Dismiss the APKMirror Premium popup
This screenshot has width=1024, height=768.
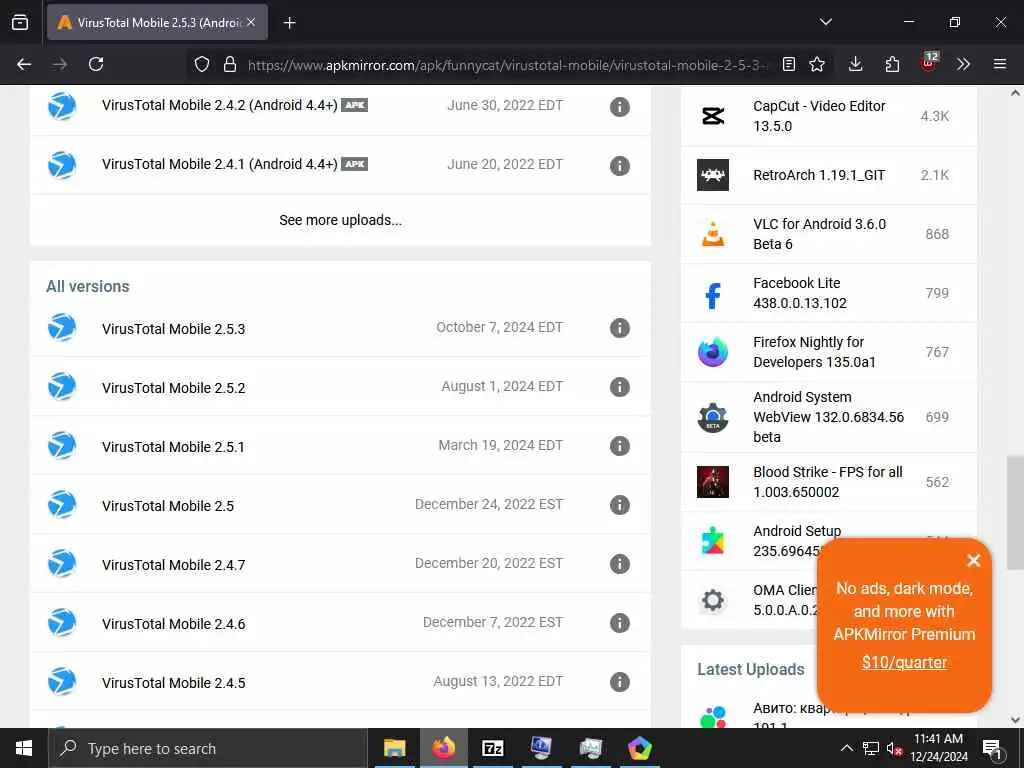click(974, 560)
